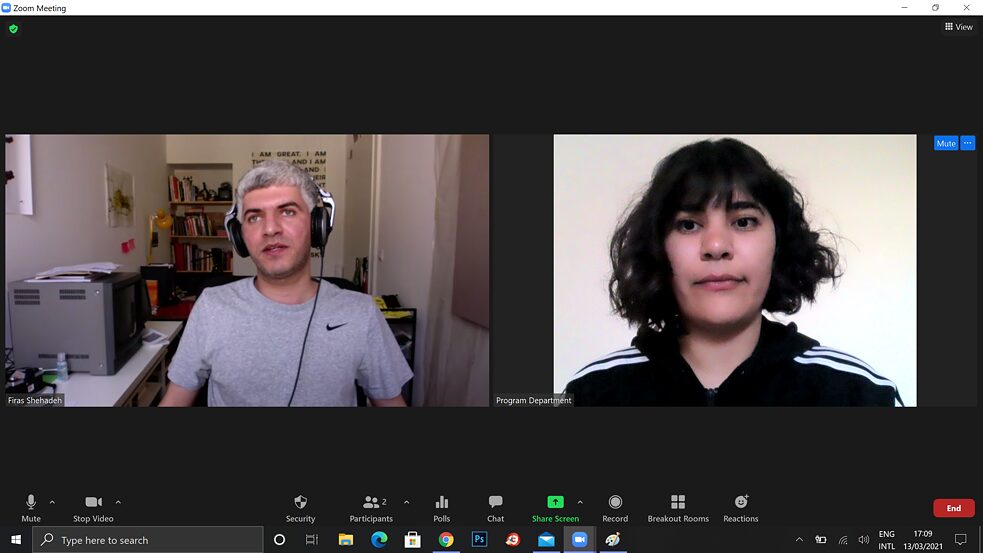Stop Video using the camera button
Screen dimensions: 983x553
93,502
